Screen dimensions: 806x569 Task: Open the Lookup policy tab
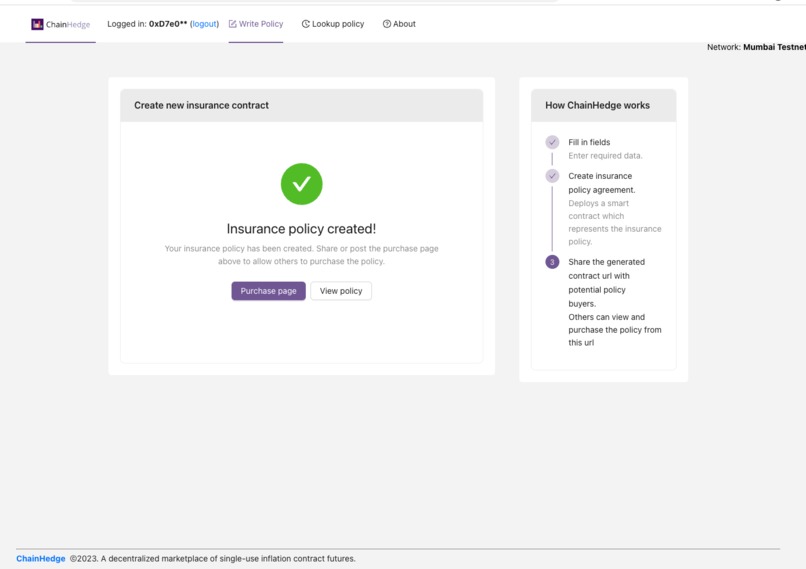333,24
